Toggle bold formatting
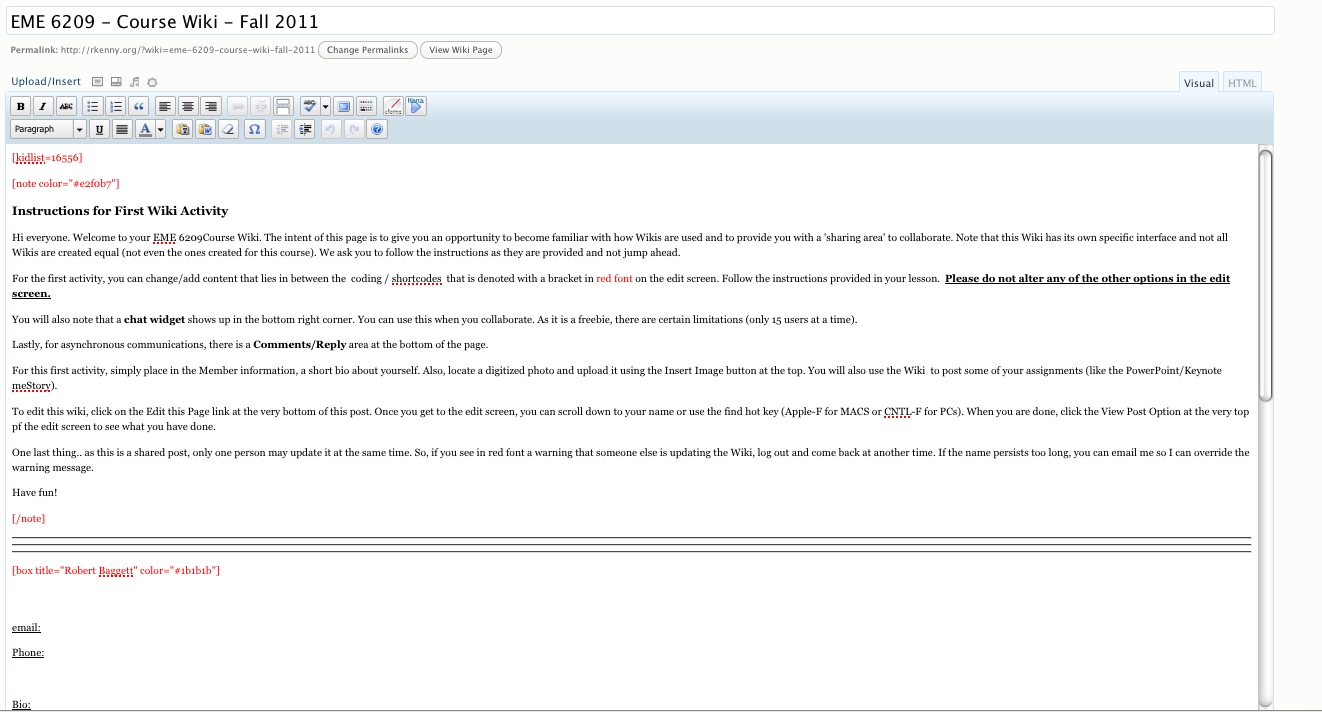The height and width of the screenshot is (712, 1322). pos(21,106)
